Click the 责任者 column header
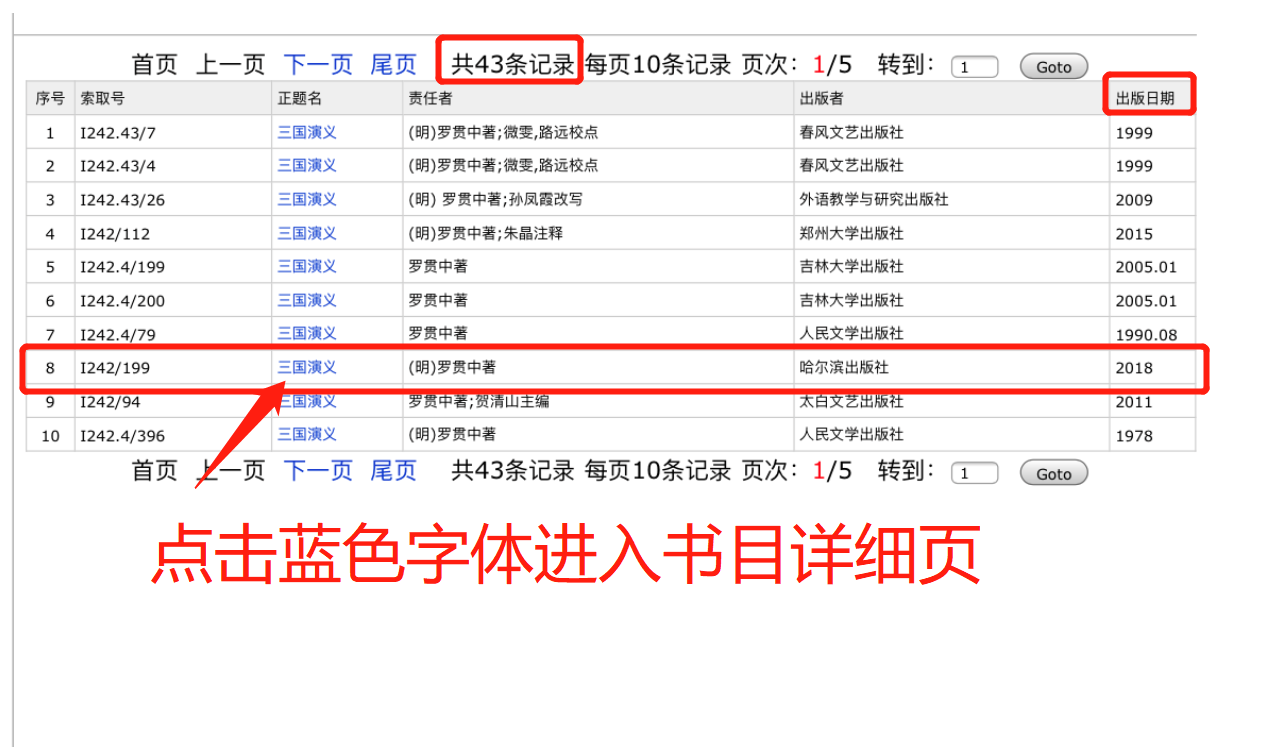Screen dimensions: 1262x747 430,98
